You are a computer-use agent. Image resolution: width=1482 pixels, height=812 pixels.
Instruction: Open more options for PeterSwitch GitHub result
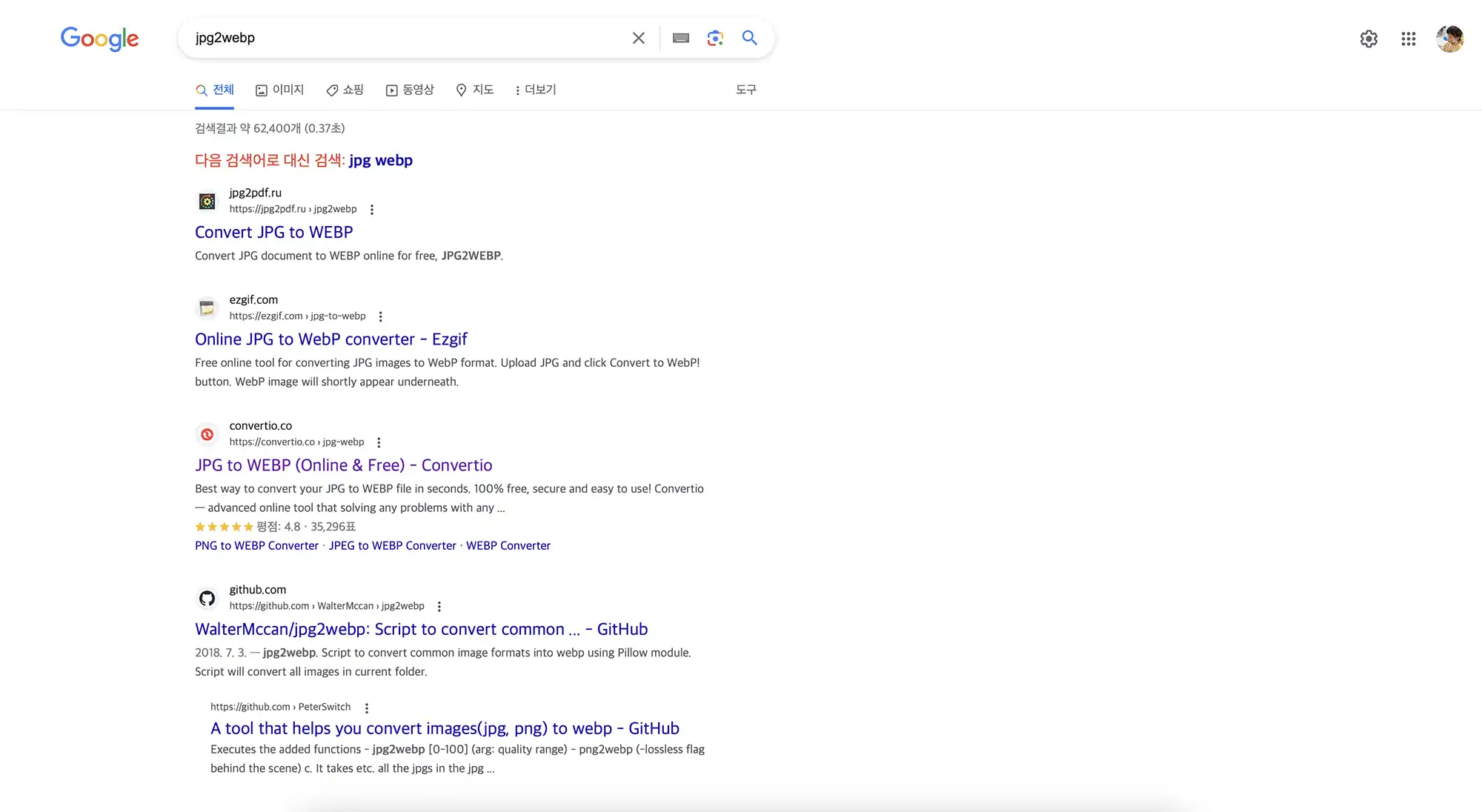367,708
